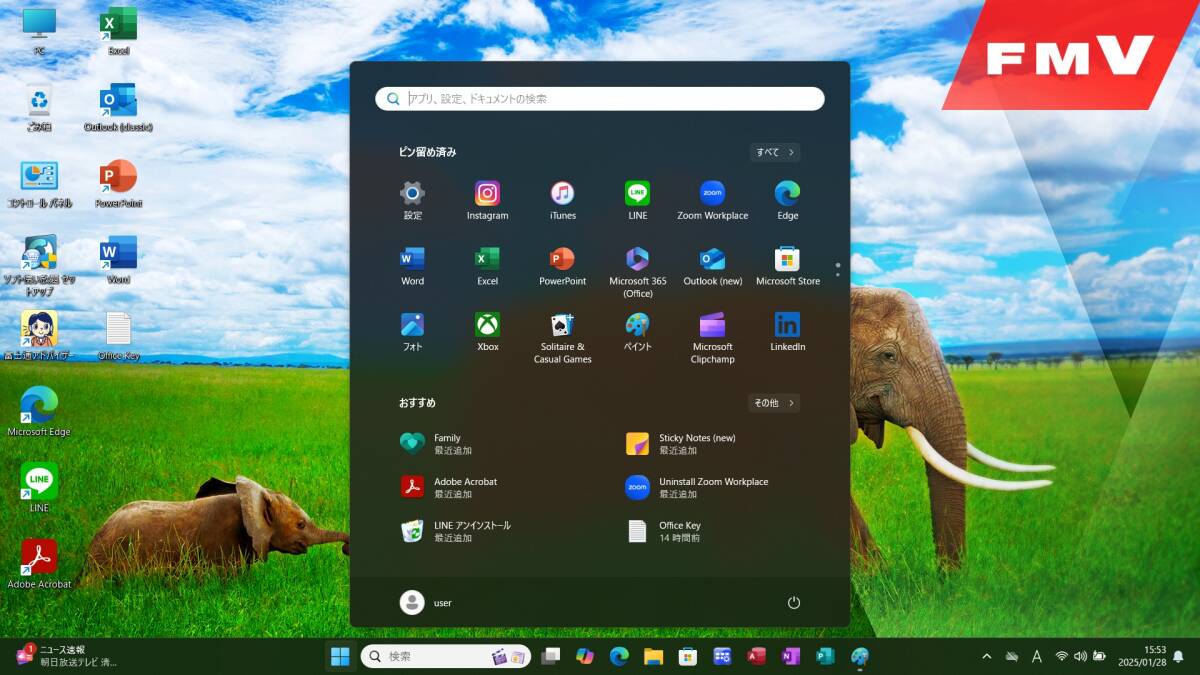
Task: Open ニュース速報 widget on taskbar
Action: click(66, 656)
